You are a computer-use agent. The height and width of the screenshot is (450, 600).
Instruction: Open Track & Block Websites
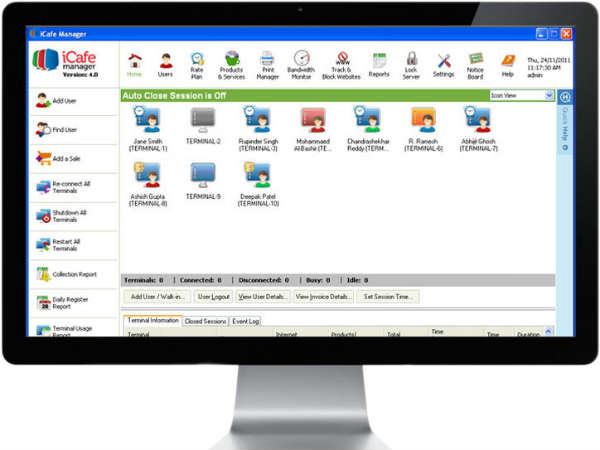pos(341,66)
